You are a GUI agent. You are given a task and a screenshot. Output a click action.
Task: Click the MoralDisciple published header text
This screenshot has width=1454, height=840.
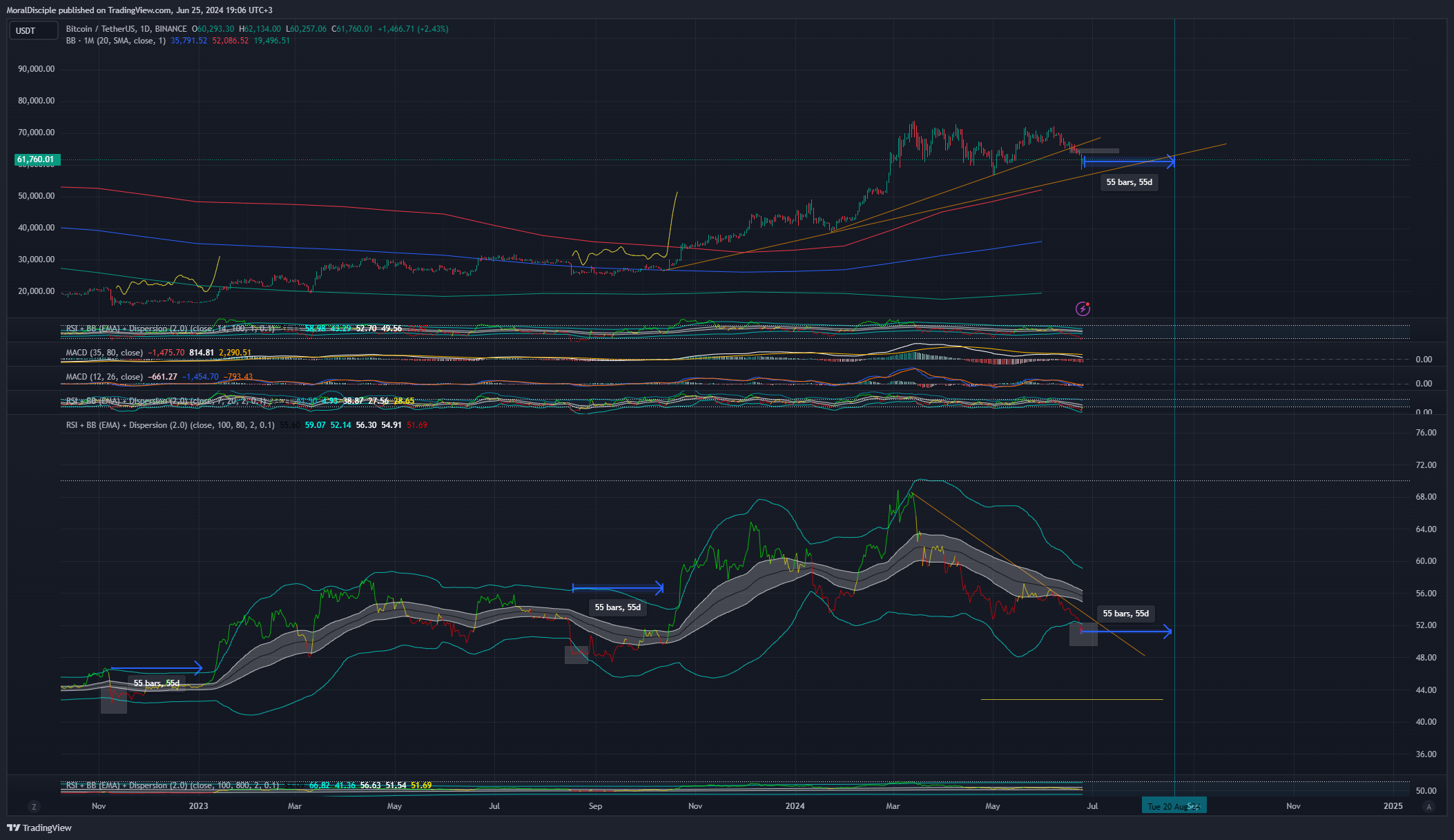tap(139, 10)
